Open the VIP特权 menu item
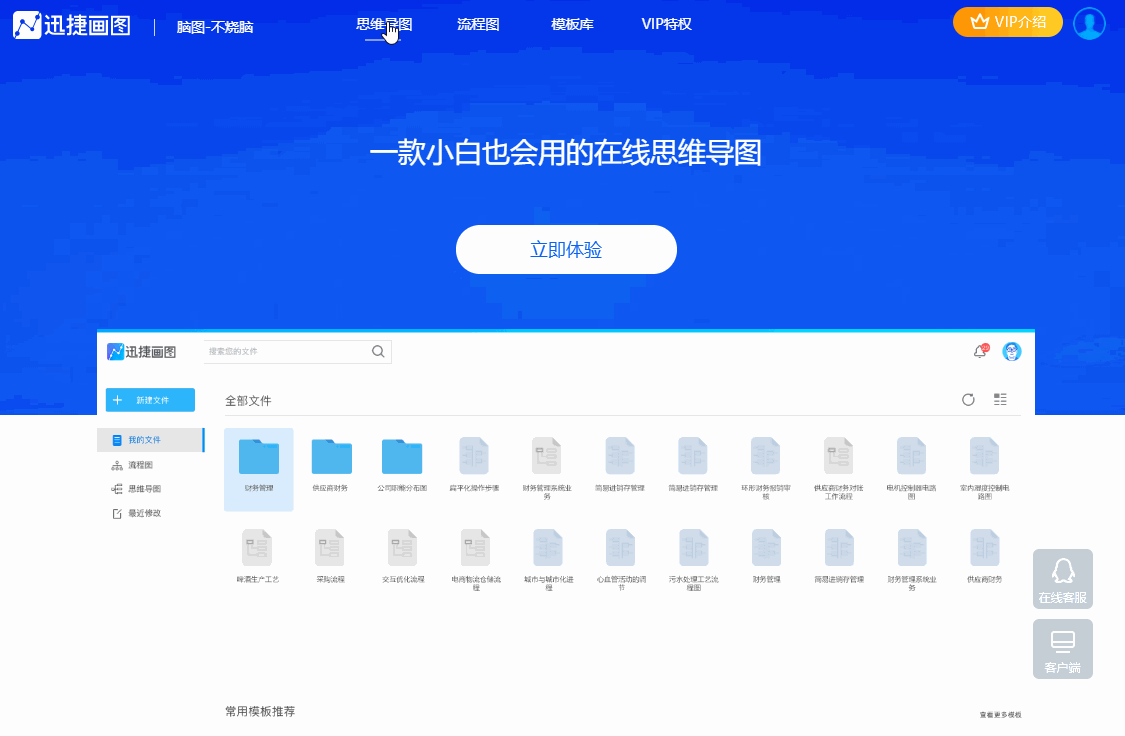 tap(666, 24)
